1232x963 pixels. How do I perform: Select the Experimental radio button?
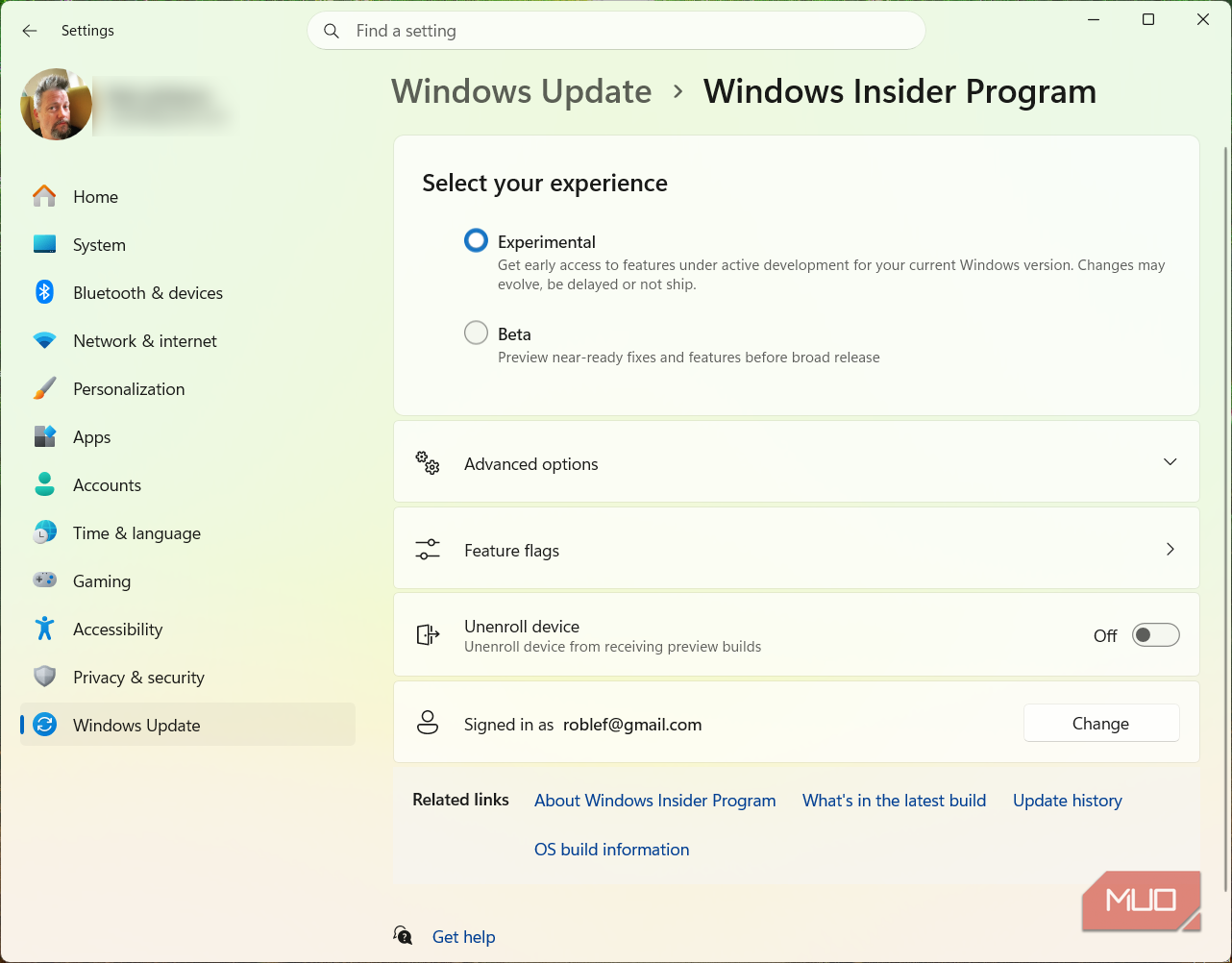476,240
